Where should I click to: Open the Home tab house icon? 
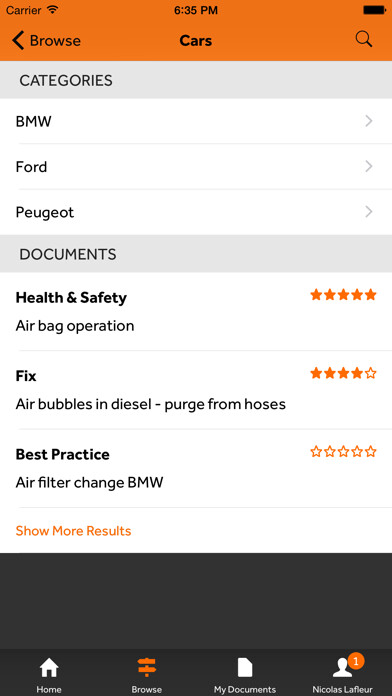[49, 668]
